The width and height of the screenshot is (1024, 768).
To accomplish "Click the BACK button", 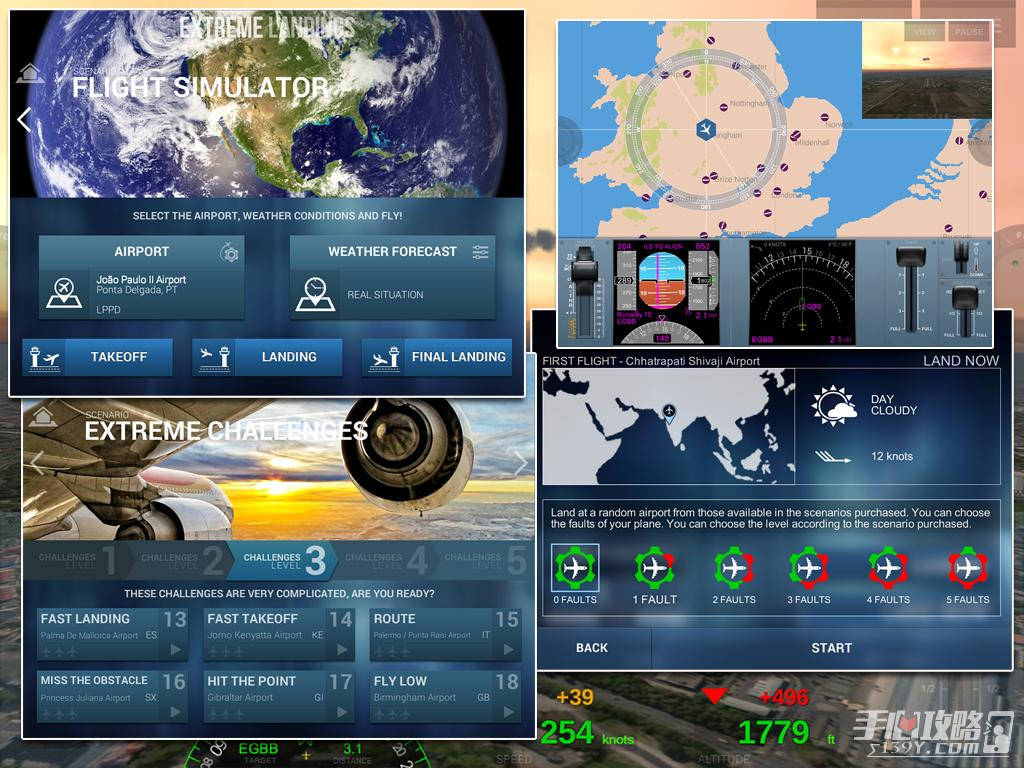I will (592, 648).
